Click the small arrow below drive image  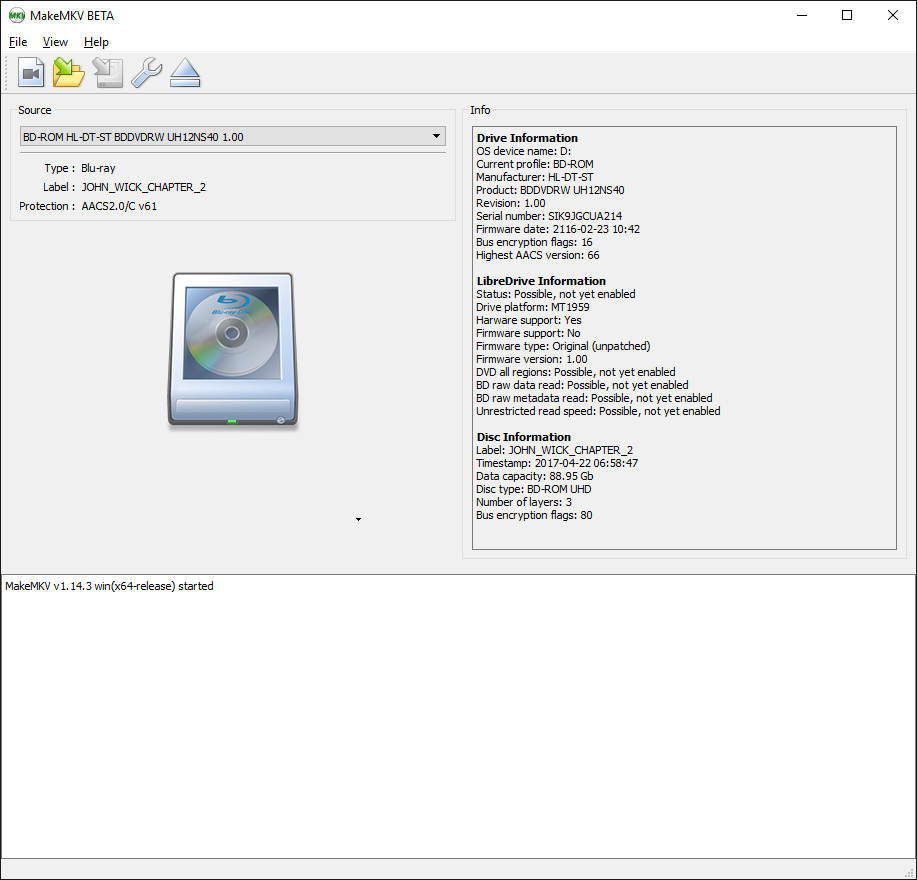[358, 519]
